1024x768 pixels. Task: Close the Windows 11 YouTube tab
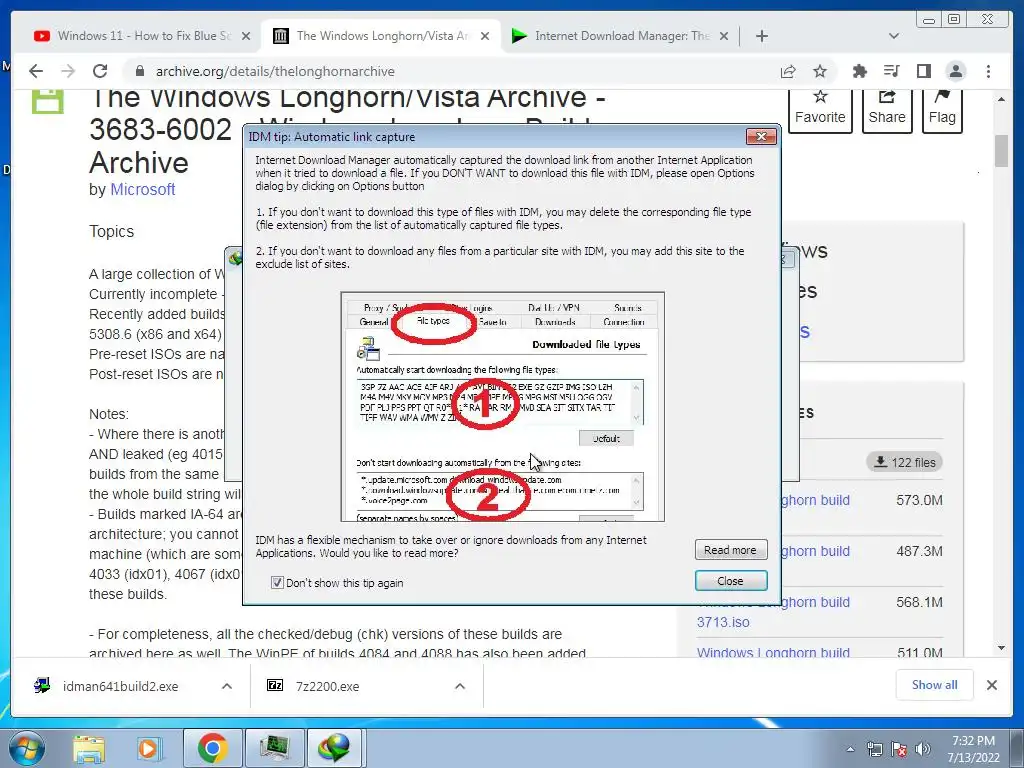pos(246,36)
